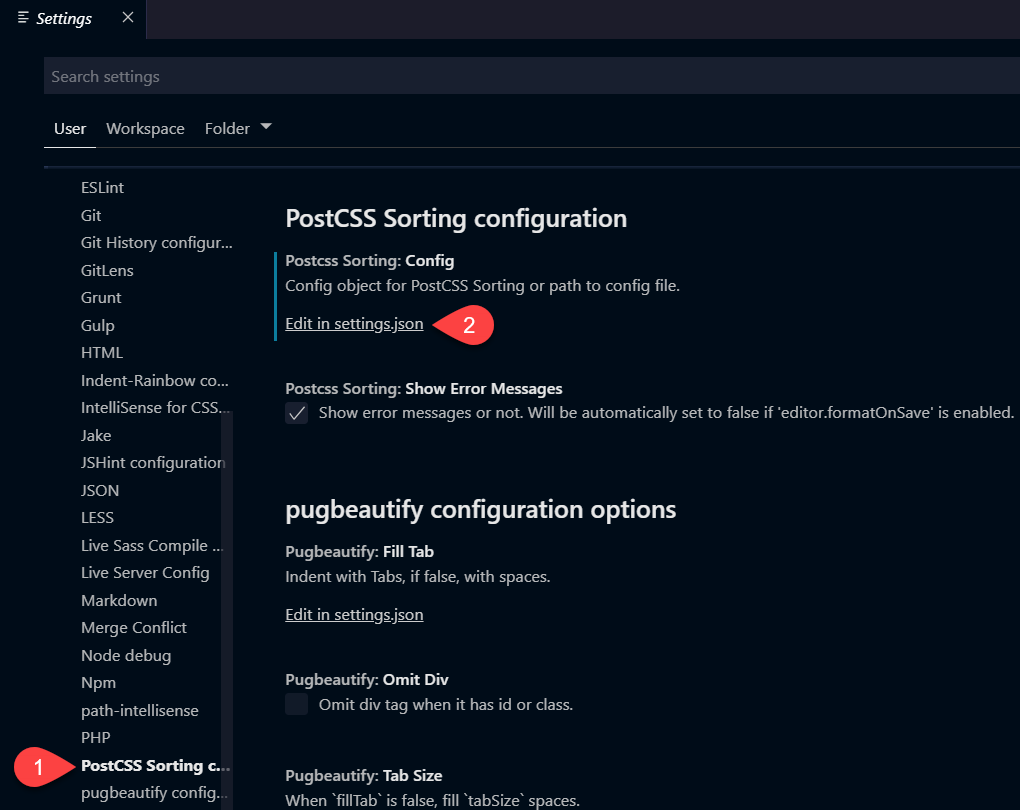The height and width of the screenshot is (810, 1020).
Task: Select pugbeautify configuration in the sidebar
Action: [x=153, y=792]
